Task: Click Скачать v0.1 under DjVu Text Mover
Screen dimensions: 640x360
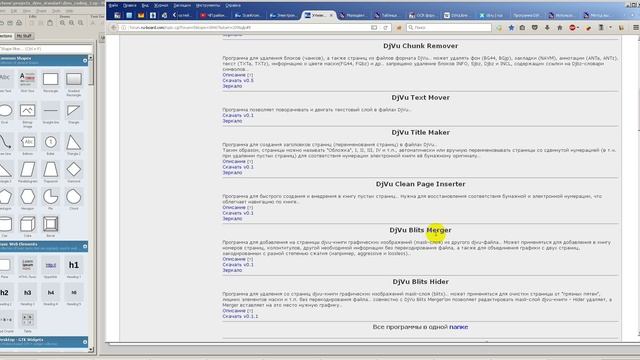Action: 238,115
